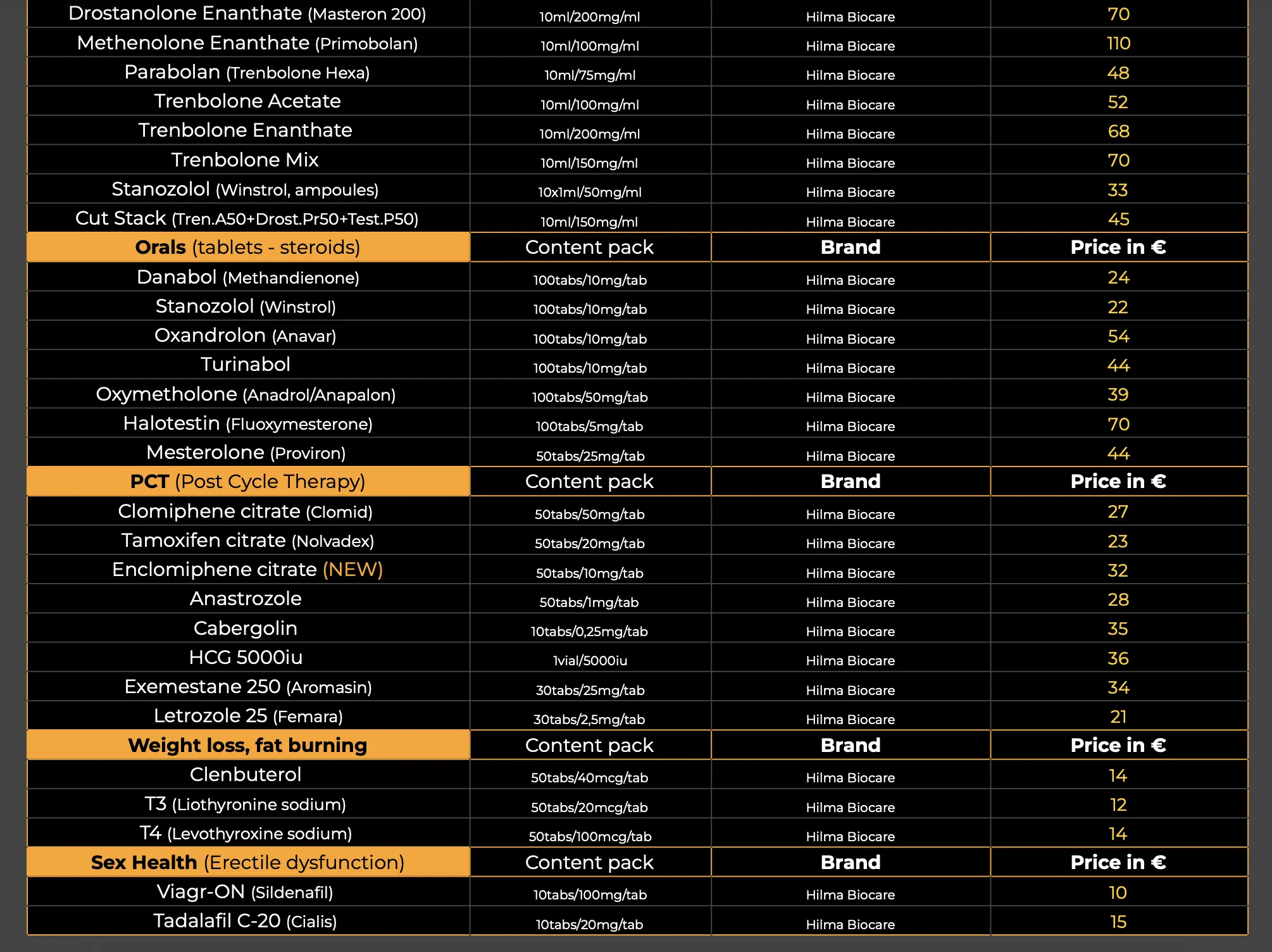
Task: Click the 'PCT (Post Cycle Therapy)' section header
Action: tap(248, 482)
